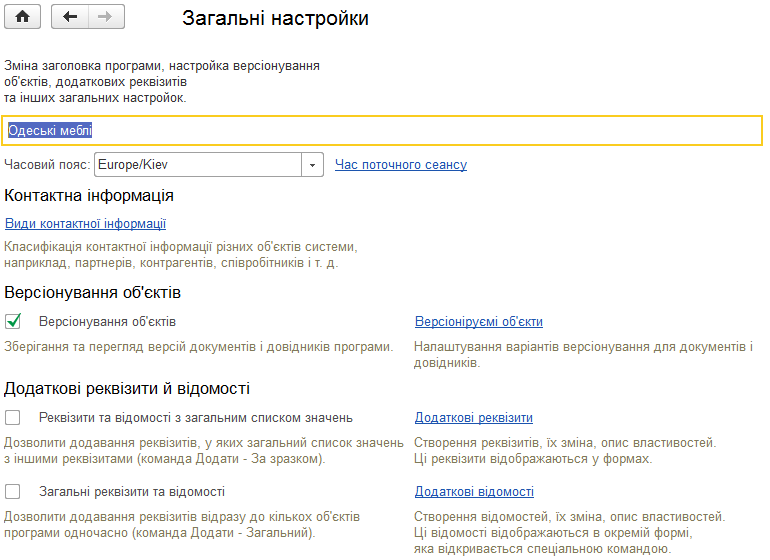Click the Версіонування об'єктів section heading
770x560 pixels.
pos(92,292)
